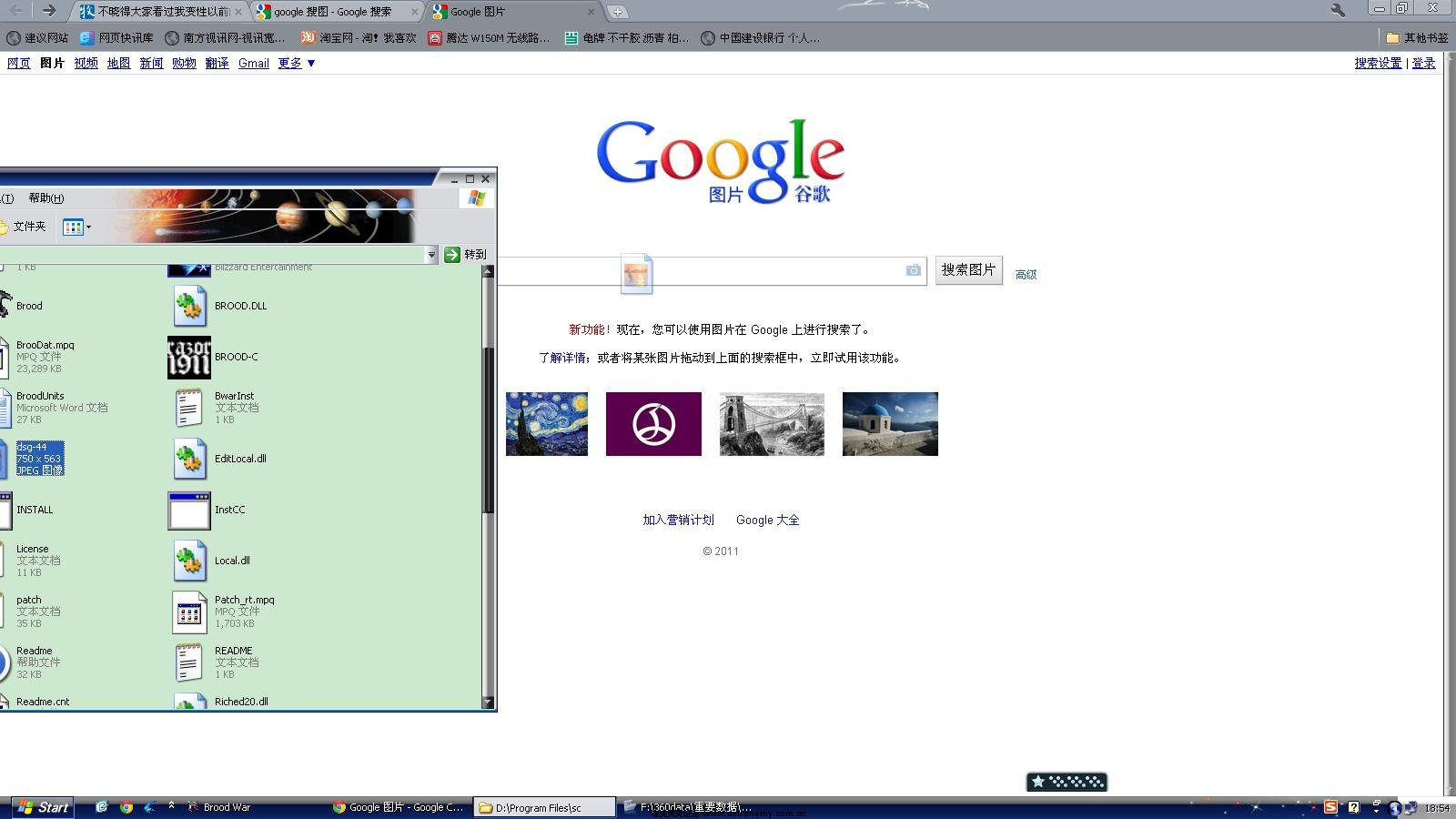
Task: Click the Windows flag logo in Explorer
Action: 477,198
